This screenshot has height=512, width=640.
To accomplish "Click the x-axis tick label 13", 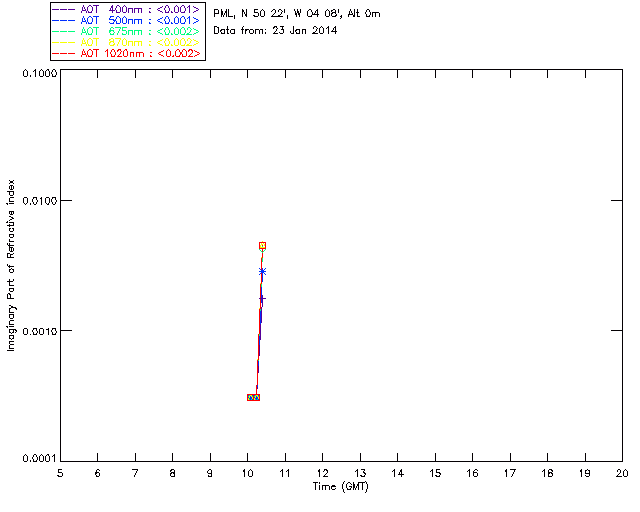I will coord(360,473).
